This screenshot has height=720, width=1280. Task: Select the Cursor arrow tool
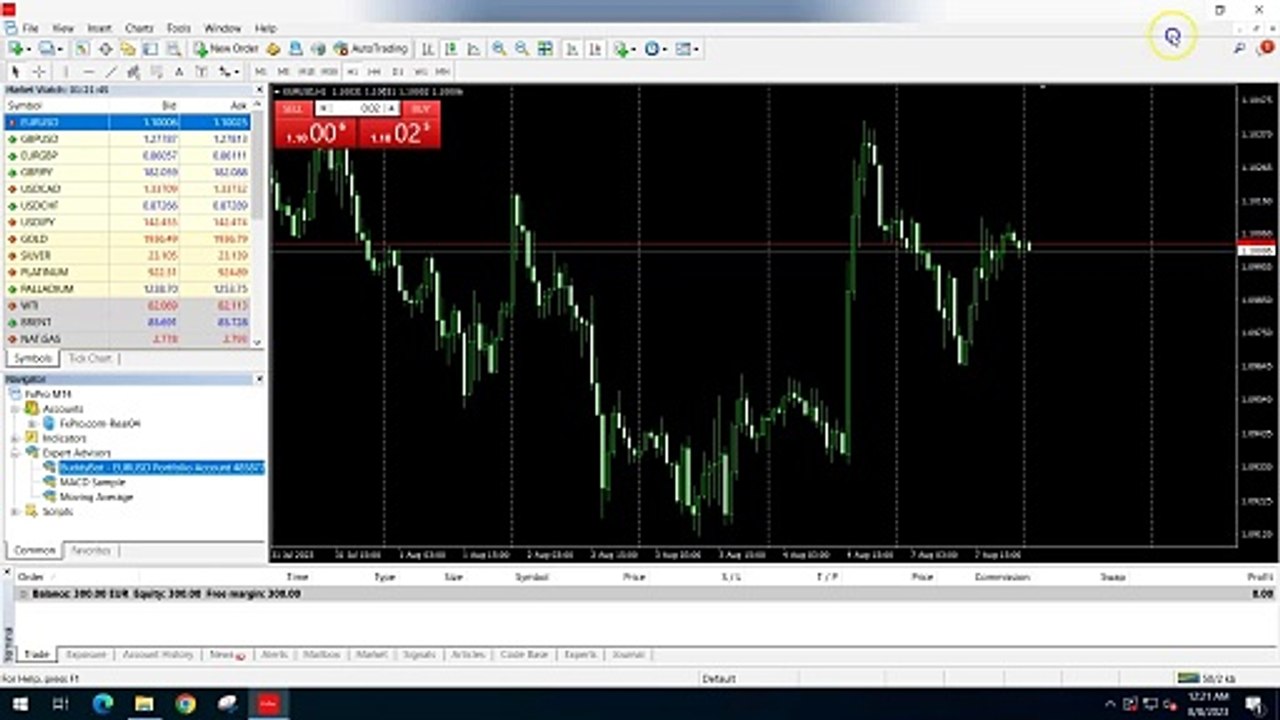tap(15, 72)
